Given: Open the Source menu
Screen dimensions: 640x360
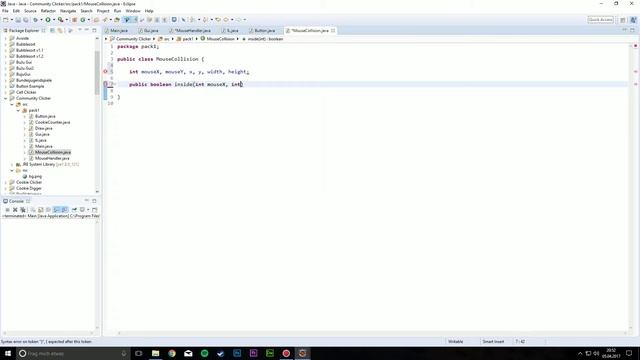Looking at the screenshot, I should click(x=30, y=11).
